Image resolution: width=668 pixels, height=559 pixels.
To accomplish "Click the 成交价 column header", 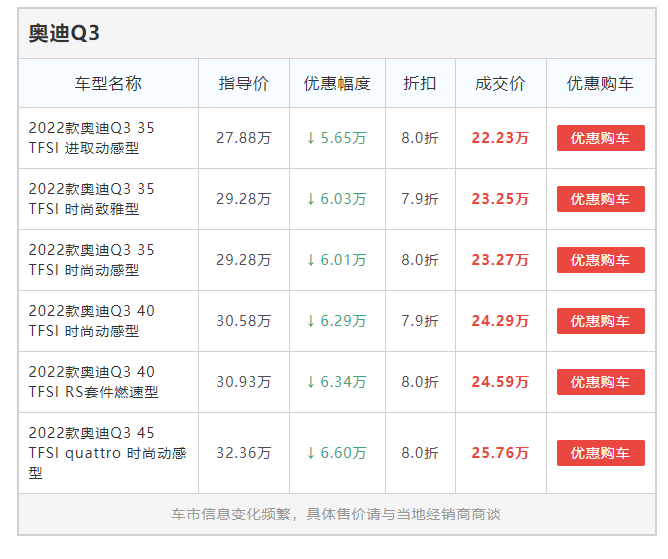I will [x=500, y=84].
